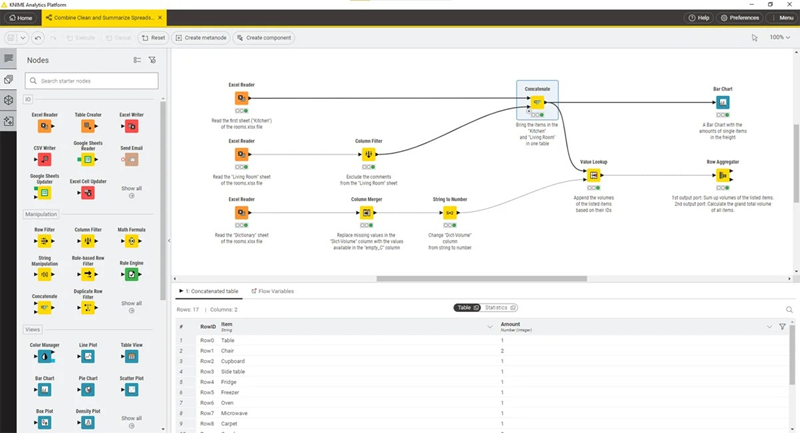Click the node repository vertical scrollbar
800x440 pixels.
pos(163,202)
